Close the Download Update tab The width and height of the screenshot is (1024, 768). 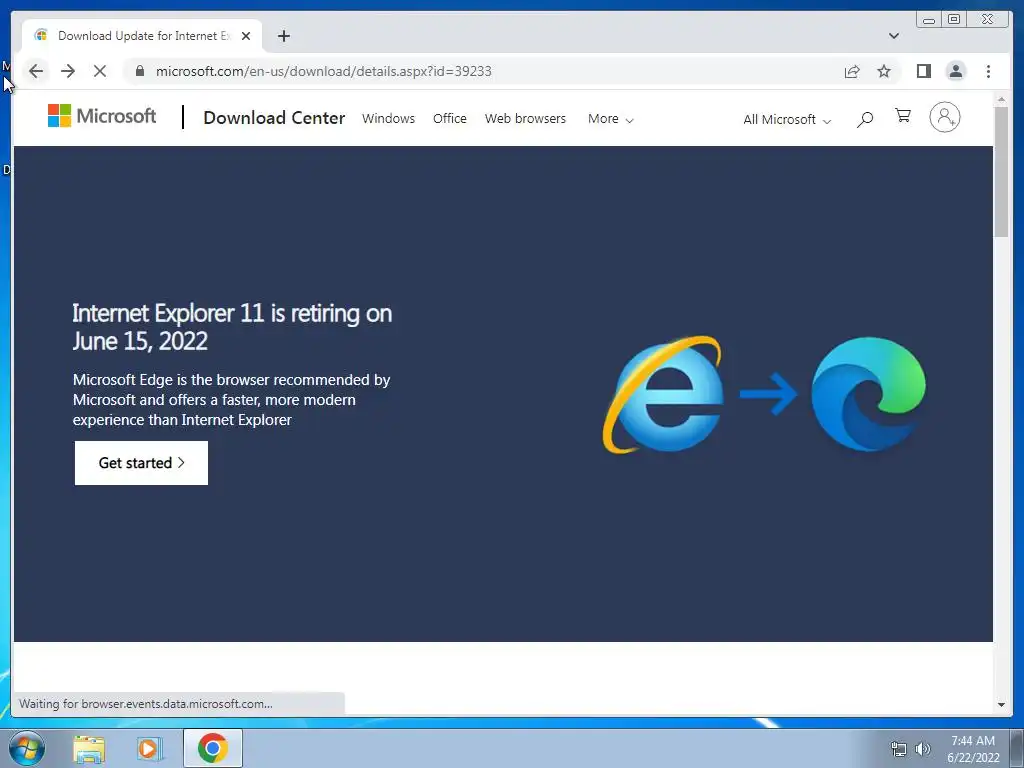(246, 36)
